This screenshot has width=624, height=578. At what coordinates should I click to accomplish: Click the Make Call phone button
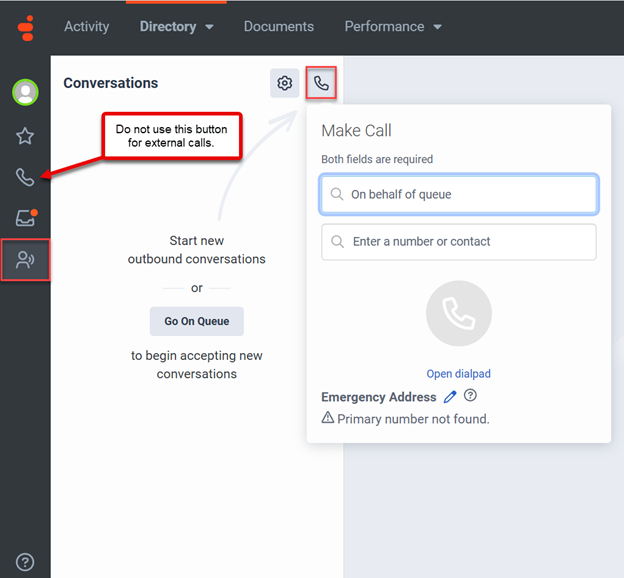321,83
